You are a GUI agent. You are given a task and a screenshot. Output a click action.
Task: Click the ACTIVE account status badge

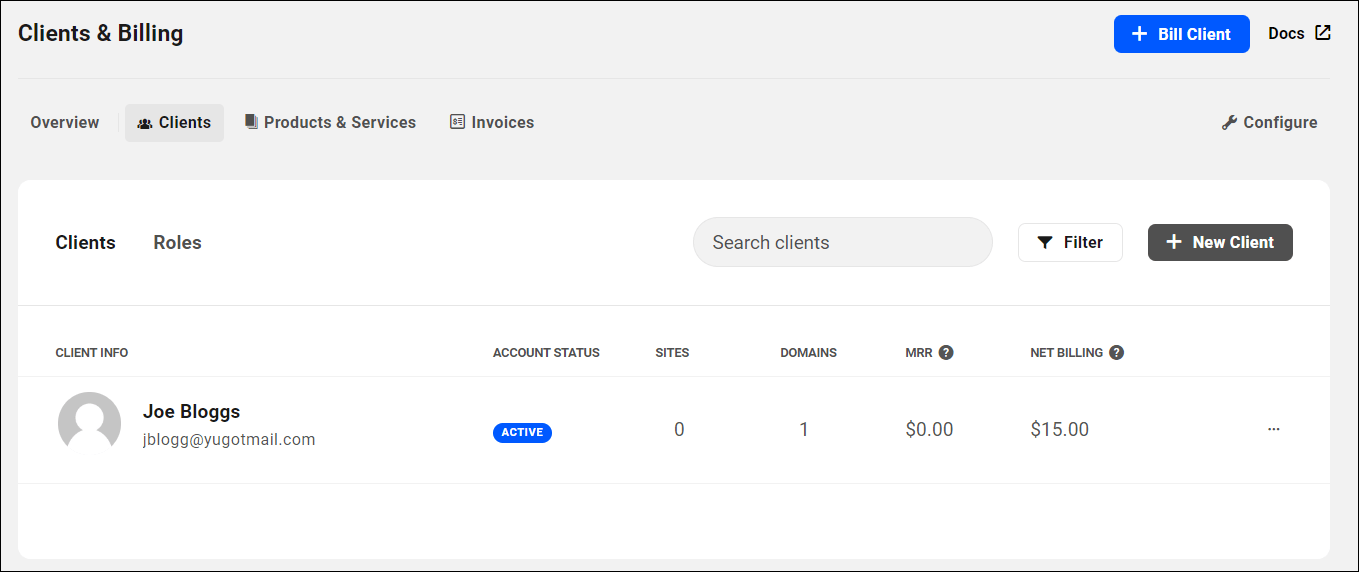pyautogui.click(x=522, y=433)
